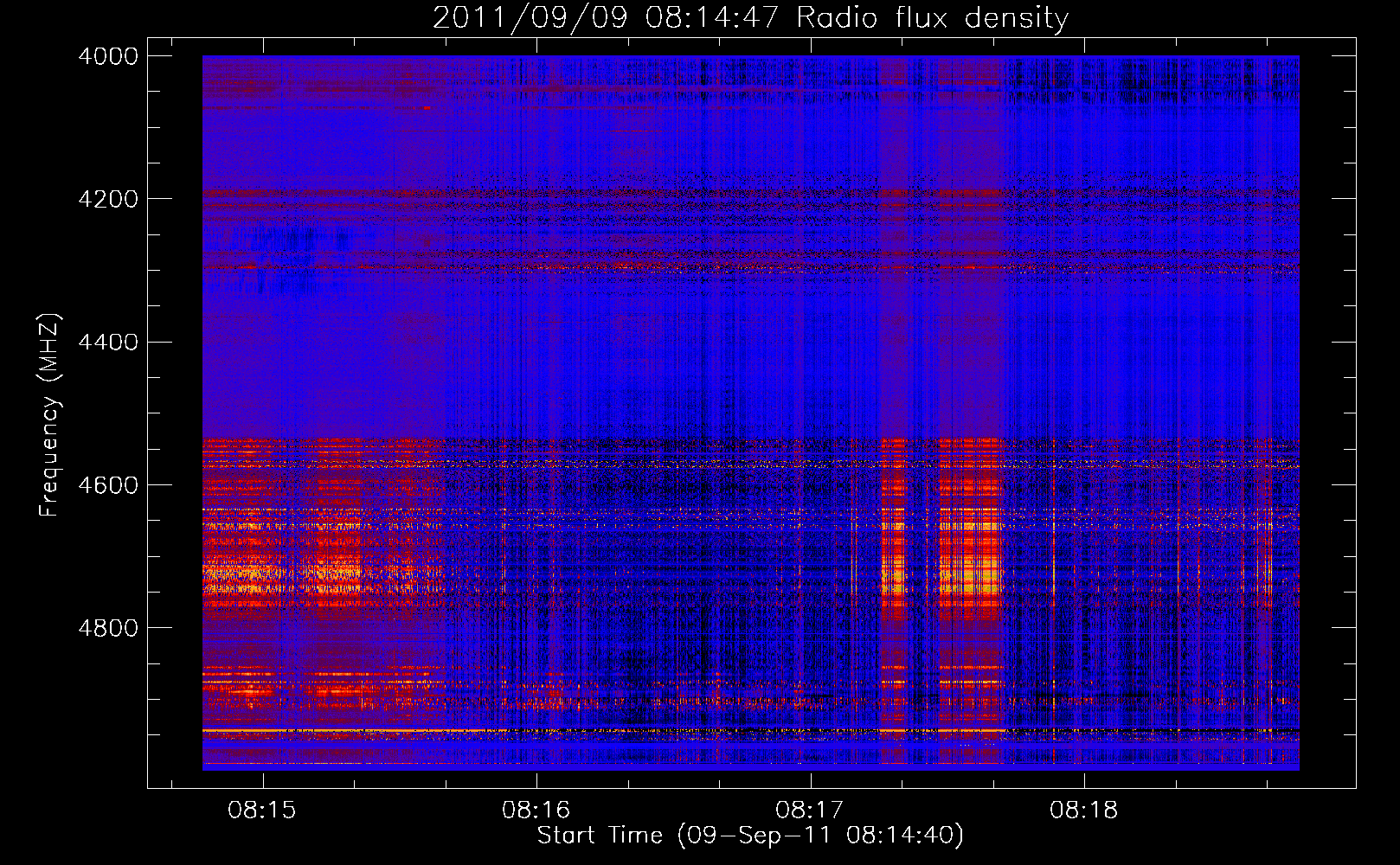This screenshot has width=1400, height=865.
Task: Click the 4800 frequency tick label
Action: 108,628
